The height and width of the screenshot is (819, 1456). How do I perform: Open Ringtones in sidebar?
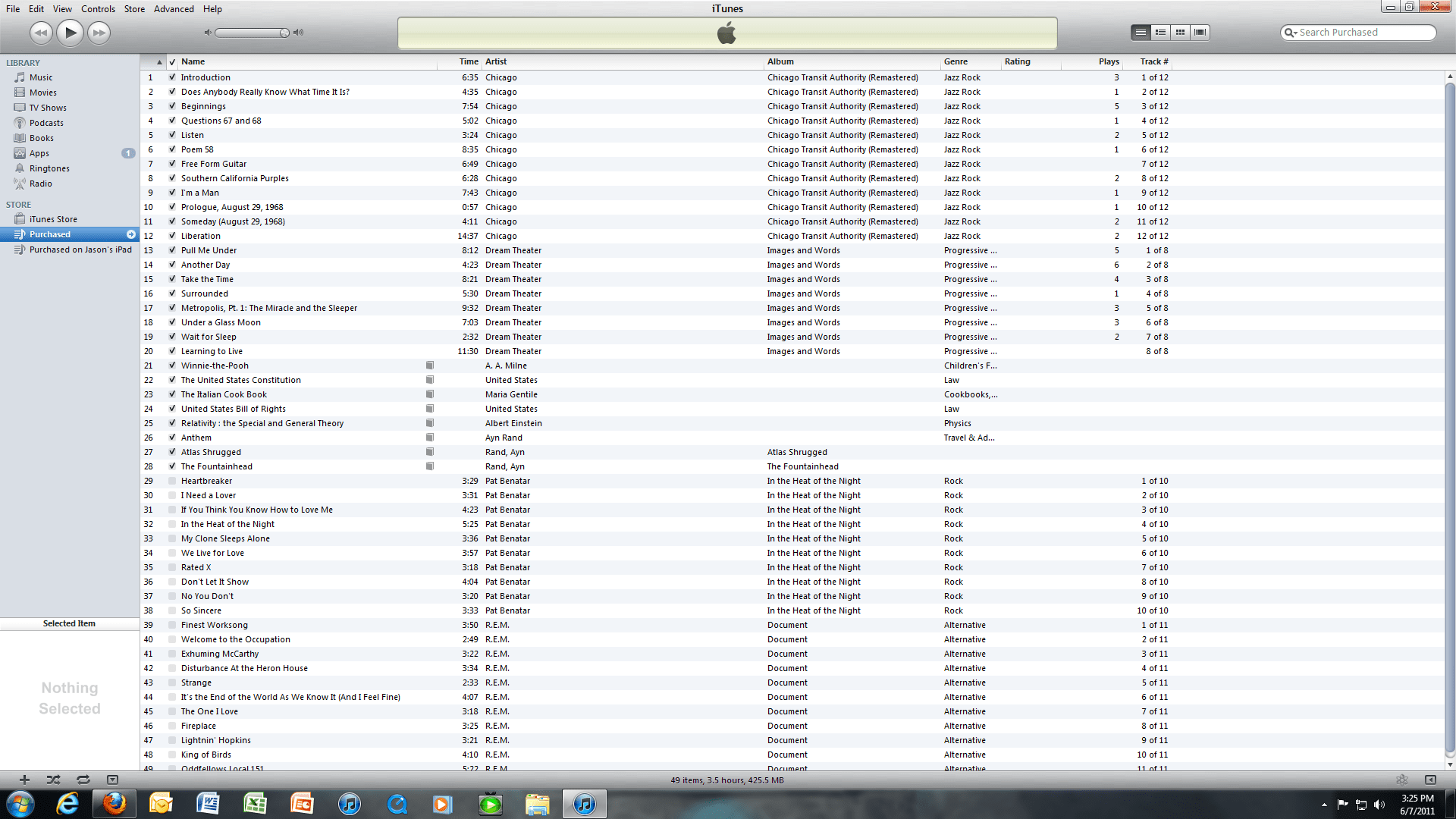coord(49,168)
